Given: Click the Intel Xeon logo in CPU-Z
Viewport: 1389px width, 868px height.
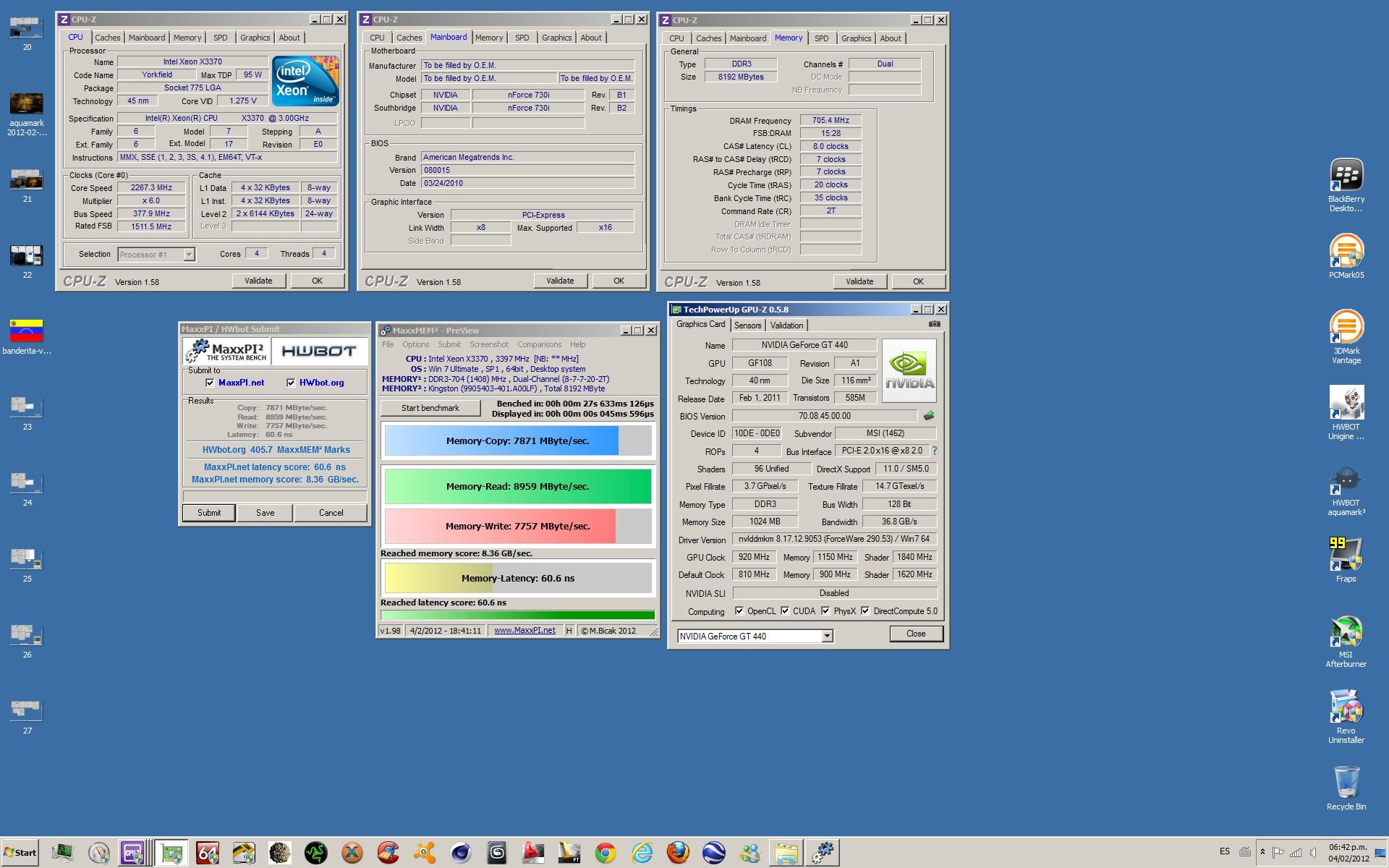Looking at the screenshot, I should click(x=305, y=81).
